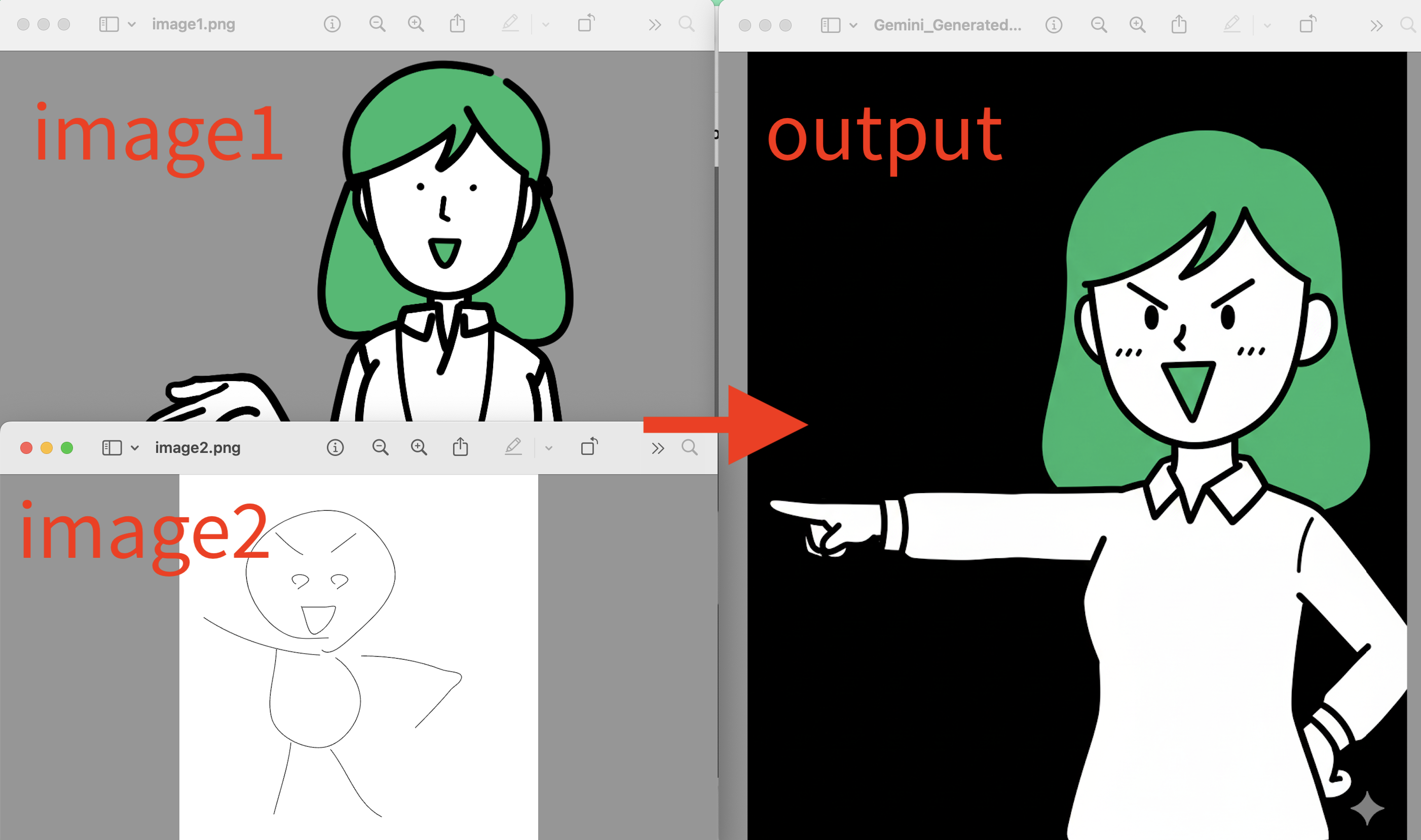Click the image1.png window title
The width and height of the screenshot is (1421, 840).
point(194,24)
